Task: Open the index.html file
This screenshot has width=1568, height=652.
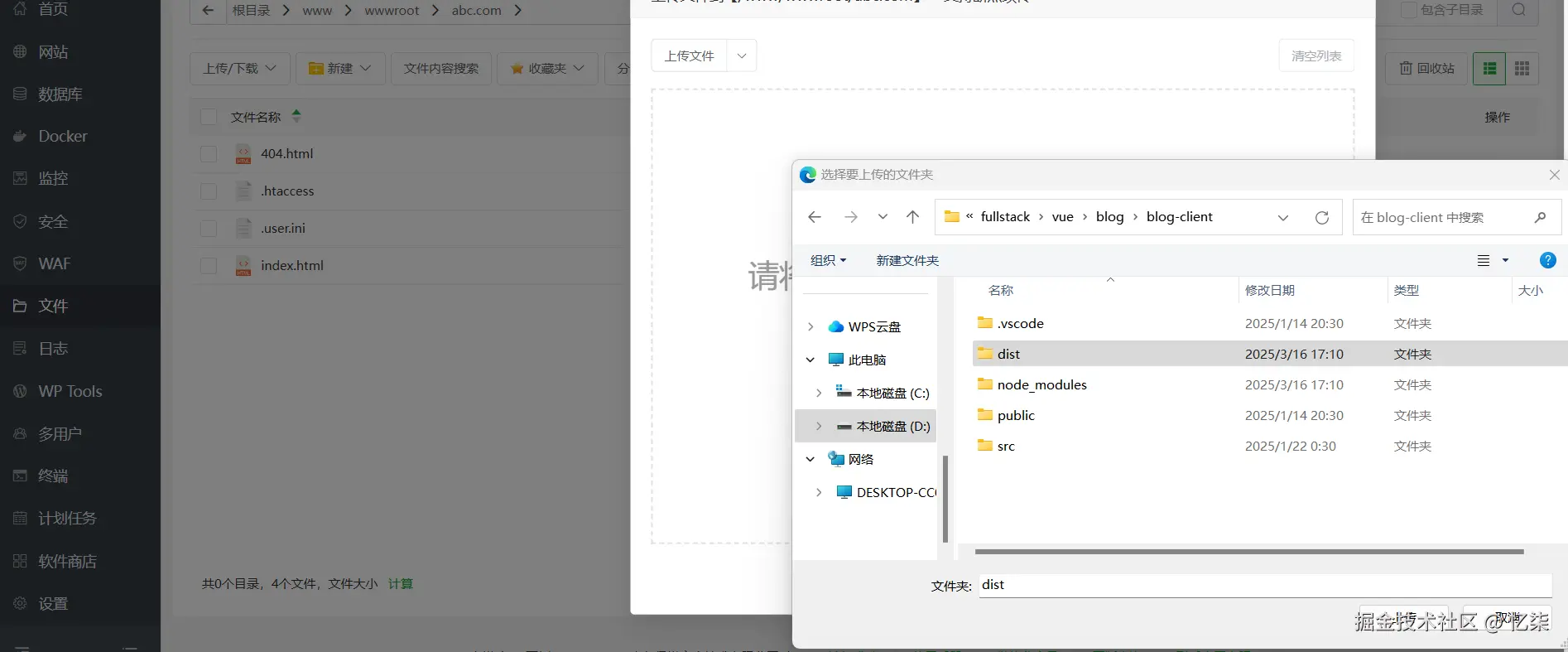Action: click(292, 266)
